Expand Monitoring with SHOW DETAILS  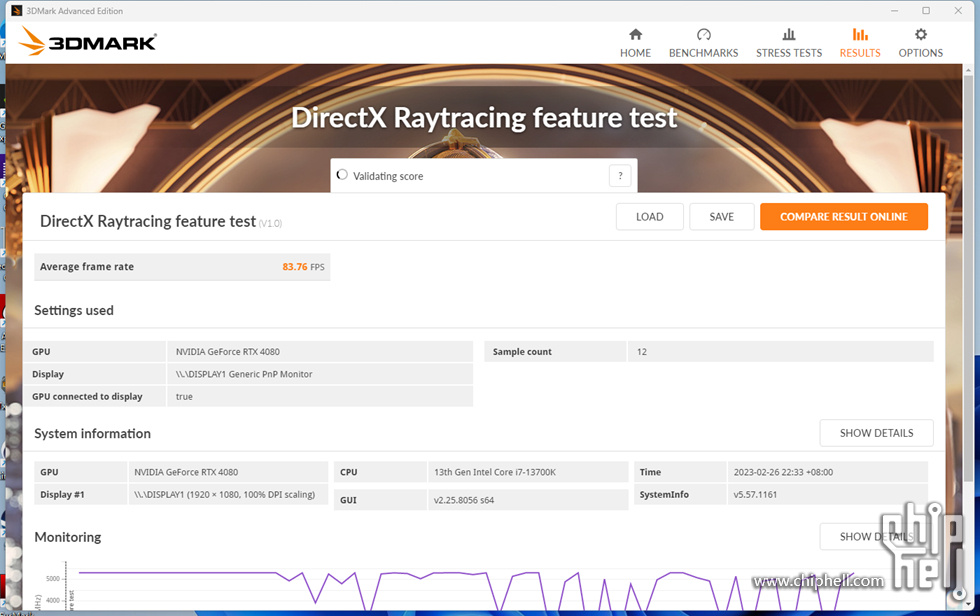[876, 537]
